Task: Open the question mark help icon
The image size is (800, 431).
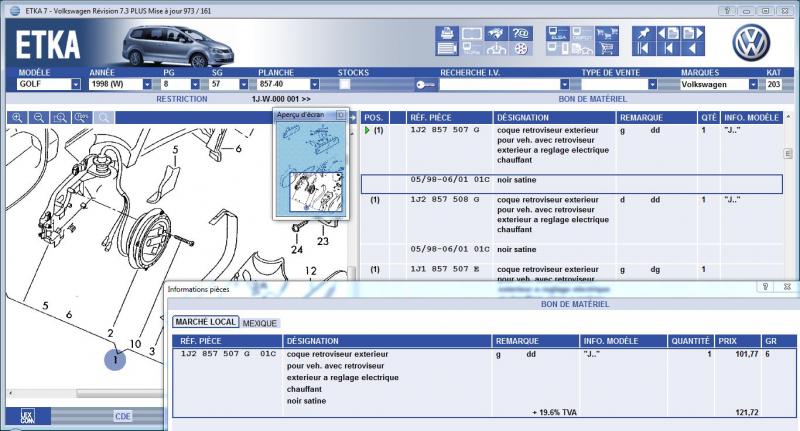Action: [x=521, y=34]
